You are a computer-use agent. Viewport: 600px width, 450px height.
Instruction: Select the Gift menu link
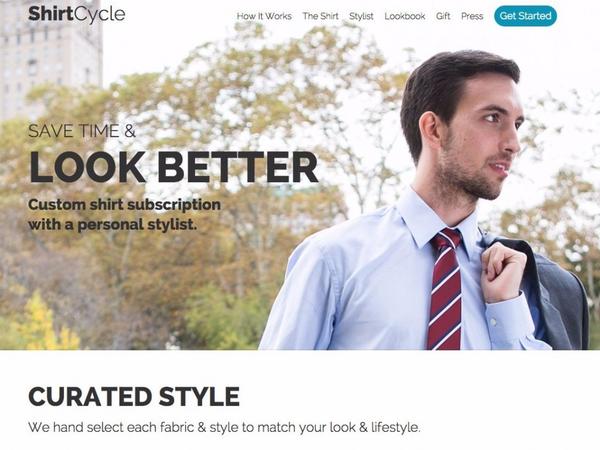[x=443, y=16]
